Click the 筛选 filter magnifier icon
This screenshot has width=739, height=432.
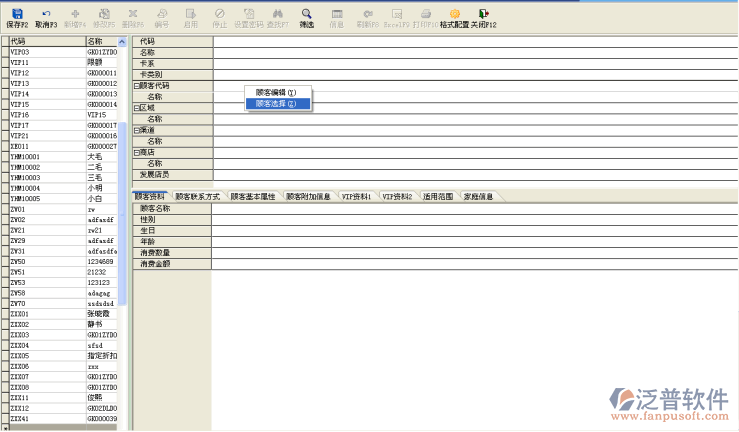(x=307, y=14)
